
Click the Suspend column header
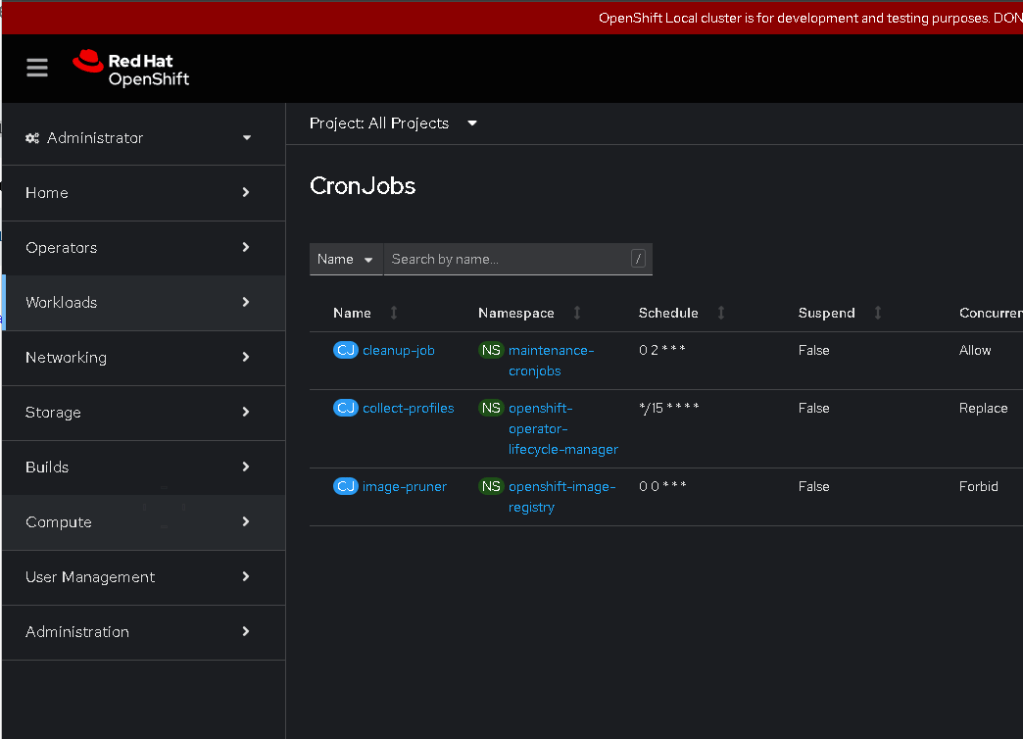coord(827,313)
